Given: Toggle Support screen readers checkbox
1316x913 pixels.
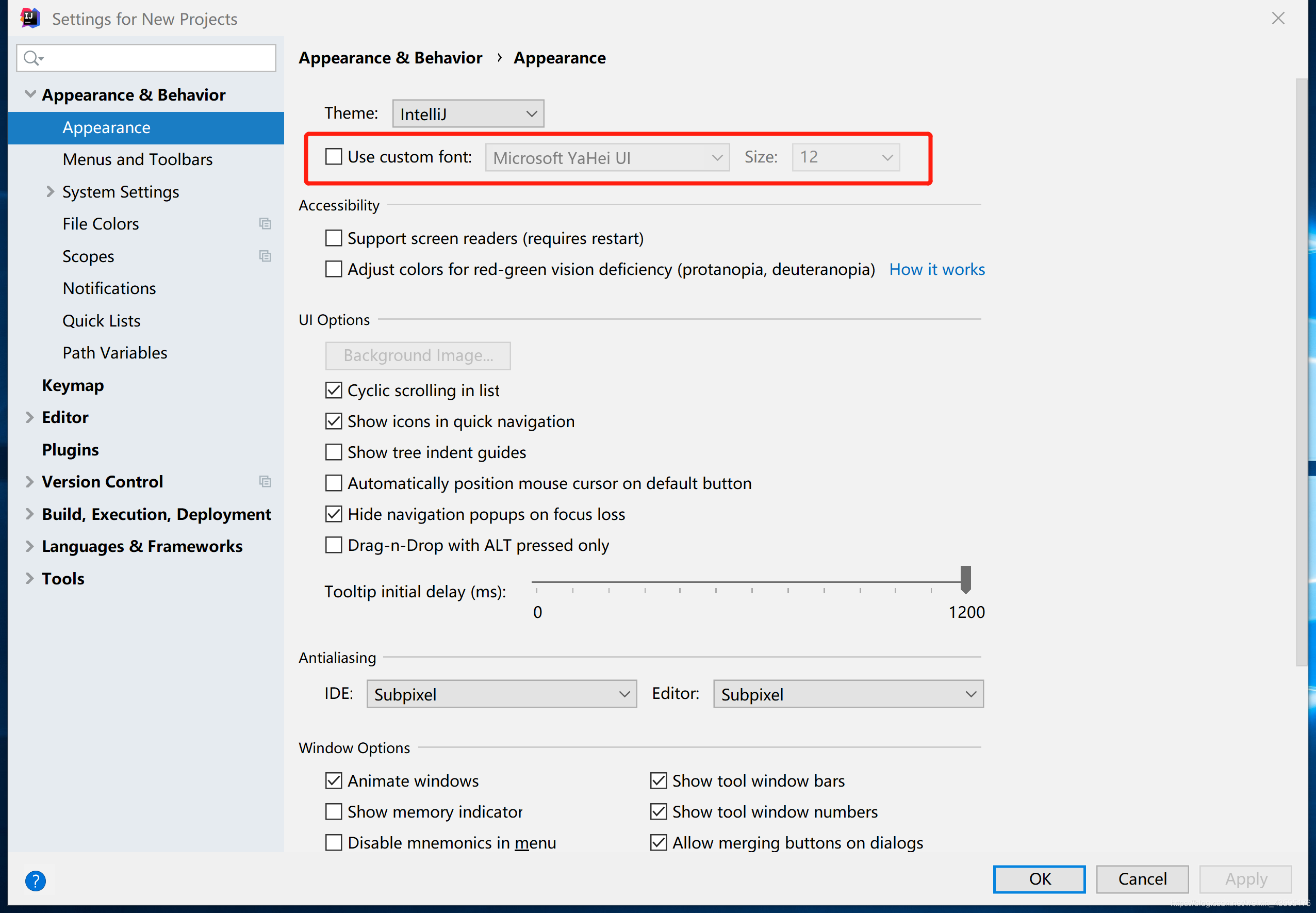Looking at the screenshot, I should [x=334, y=237].
